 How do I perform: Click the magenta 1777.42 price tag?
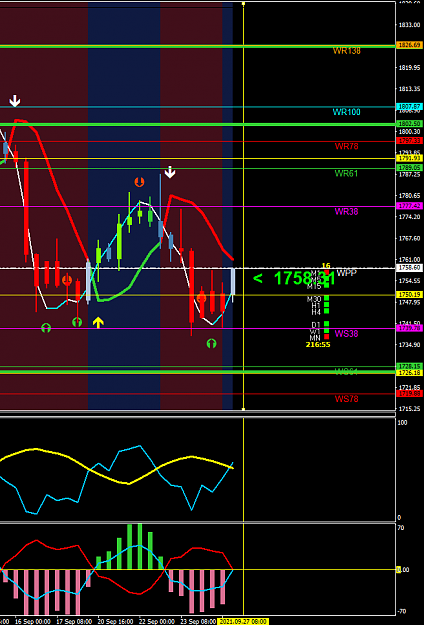(408, 206)
